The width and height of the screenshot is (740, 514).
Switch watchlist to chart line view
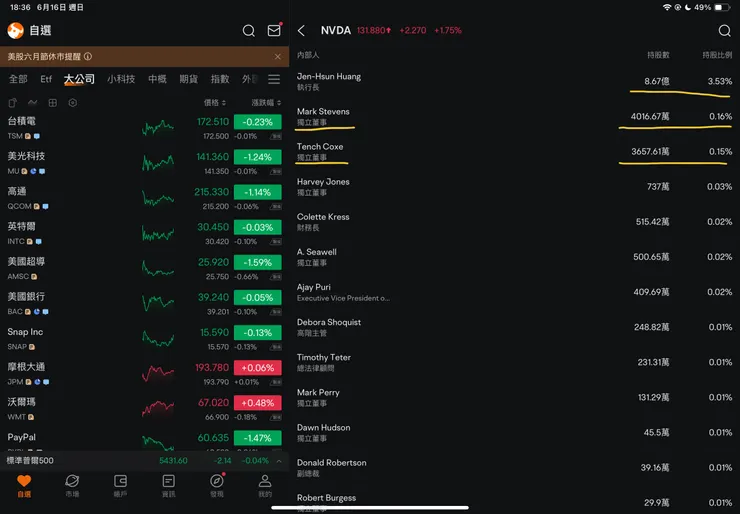click(x=33, y=102)
